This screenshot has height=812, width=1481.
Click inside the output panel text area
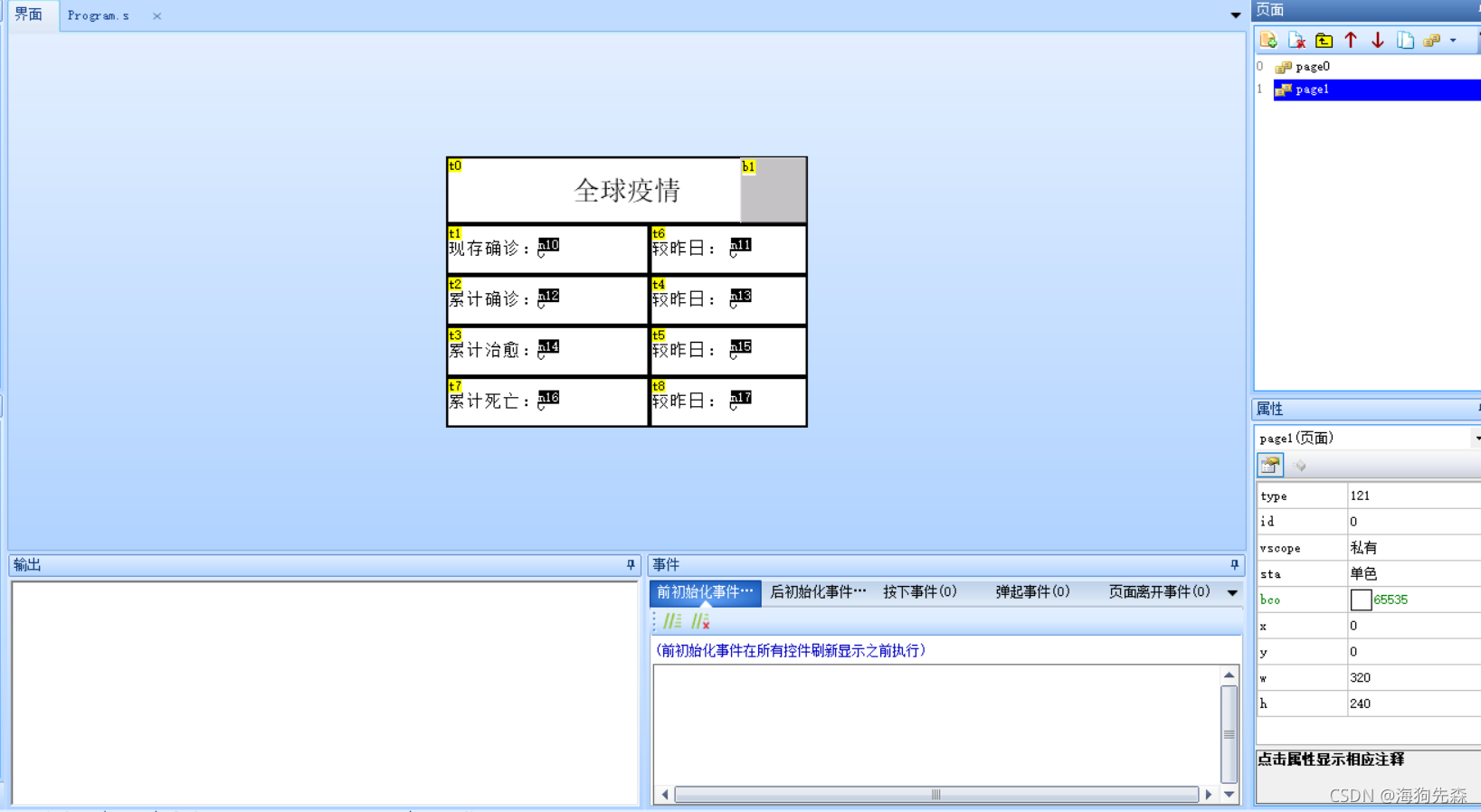coord(325,693)
